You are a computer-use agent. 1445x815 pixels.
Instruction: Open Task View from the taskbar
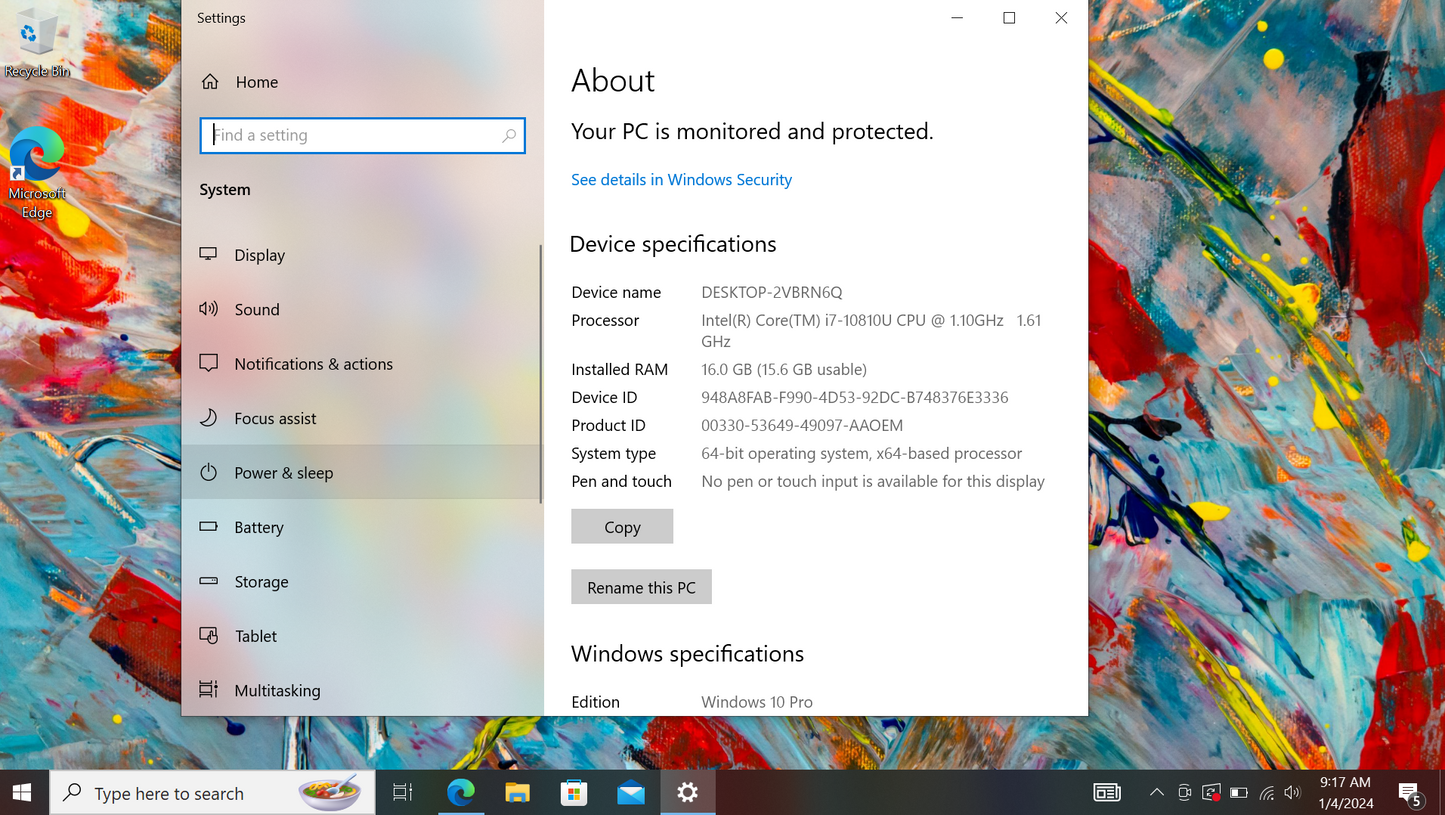tap(402, 792)
